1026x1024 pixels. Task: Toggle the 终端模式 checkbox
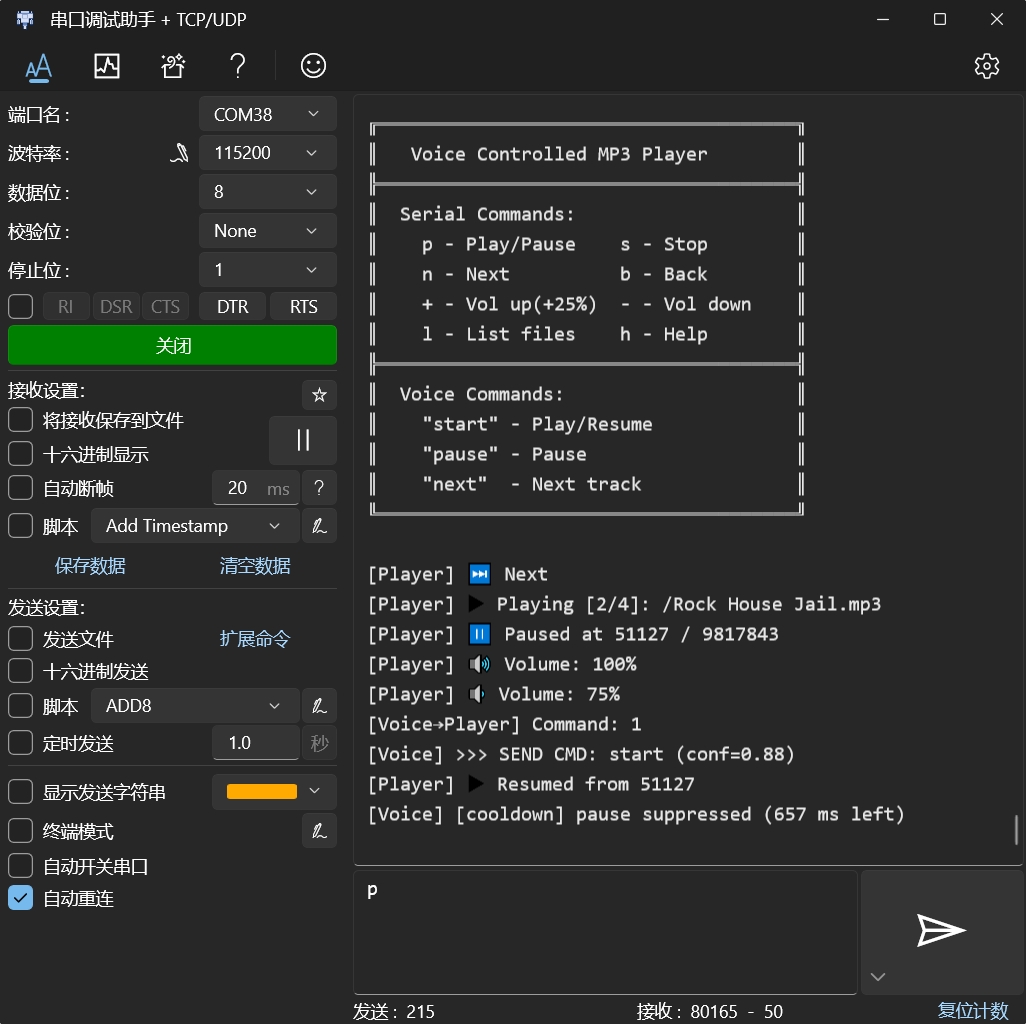tap(21, 831)
